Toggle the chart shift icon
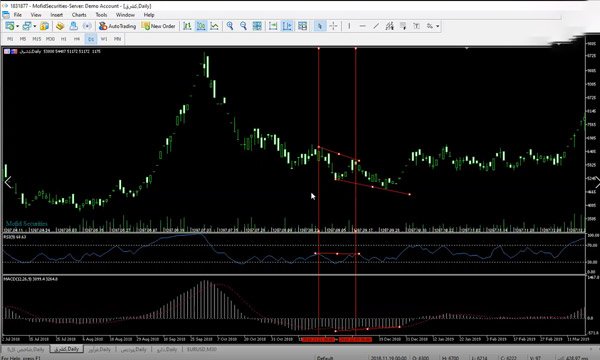The width and height of the screenshot is (600, 360). [287, 26]
